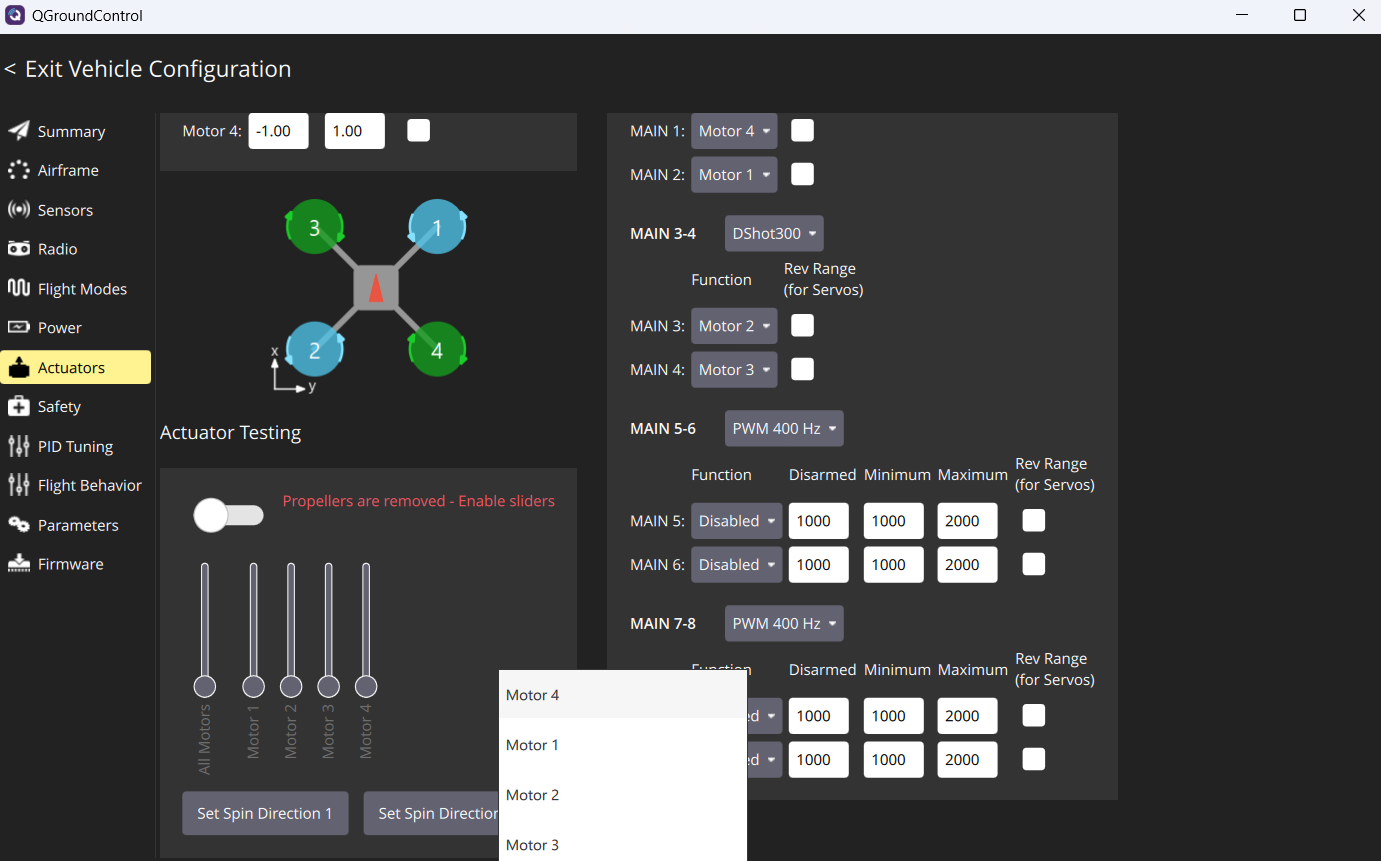The image size is (1381, 861).
Task: Expand the MAIN 5-6 PWM 400 Hz dropdown
Action: pyautogui.click(x=784, y=428)
